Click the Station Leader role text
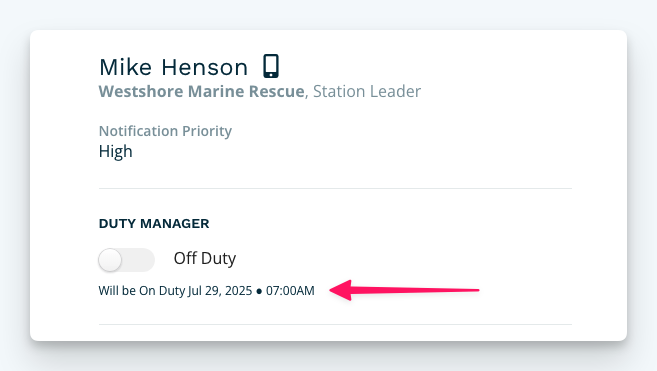657x371 pixels. [367, 91]
